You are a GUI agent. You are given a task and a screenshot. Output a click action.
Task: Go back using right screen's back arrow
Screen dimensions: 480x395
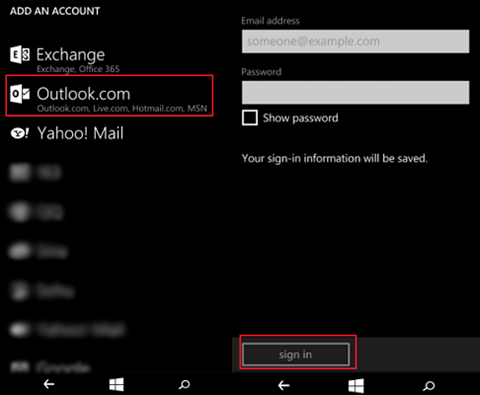[284, 386]
